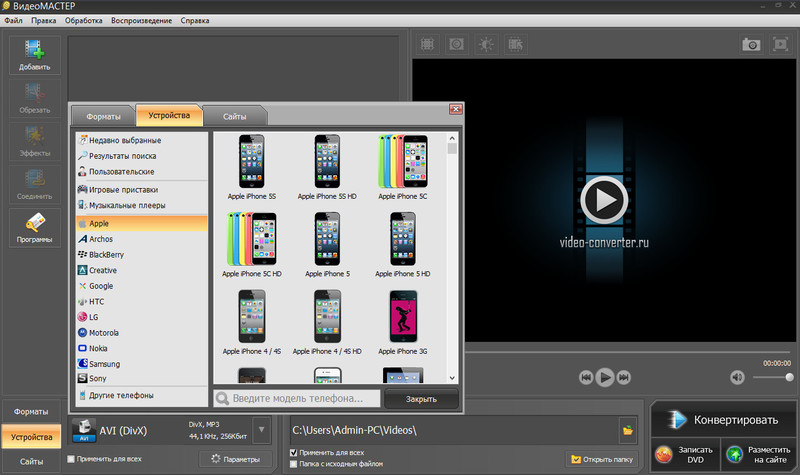This screenshot has height=475, width=800.
Task: Open the Эффекты effects tool
Action: [x=34, y=141]
